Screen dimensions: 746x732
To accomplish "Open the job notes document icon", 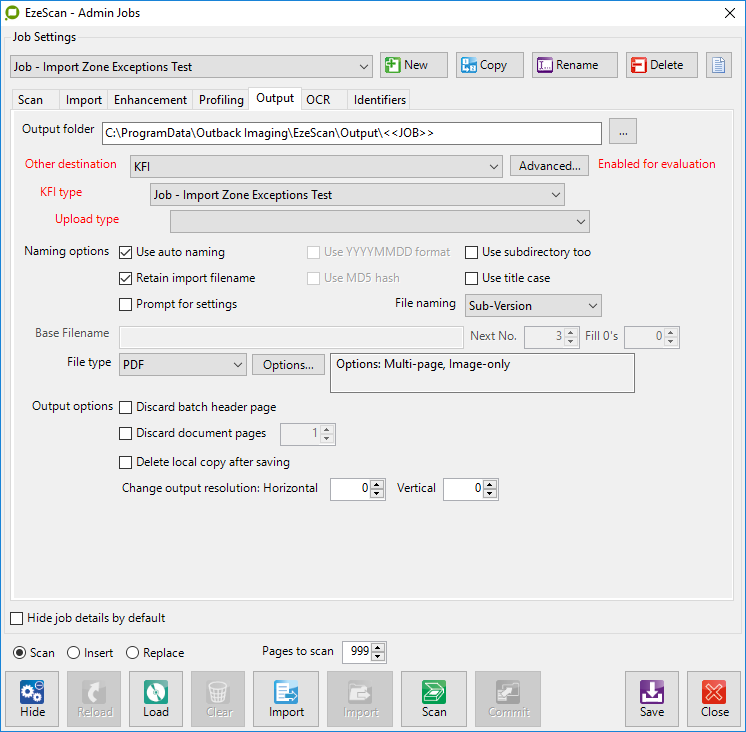I will click(719, 65).
